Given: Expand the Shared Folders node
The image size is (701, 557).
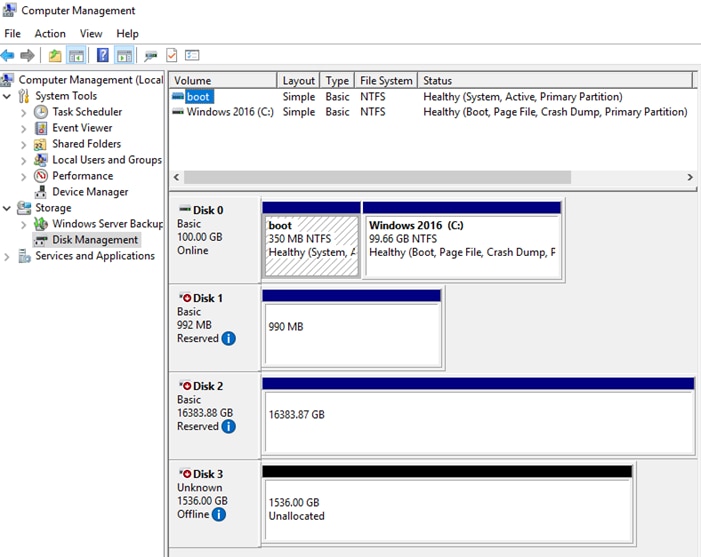Looking at the screenshot, I should [x=24, y=145].
